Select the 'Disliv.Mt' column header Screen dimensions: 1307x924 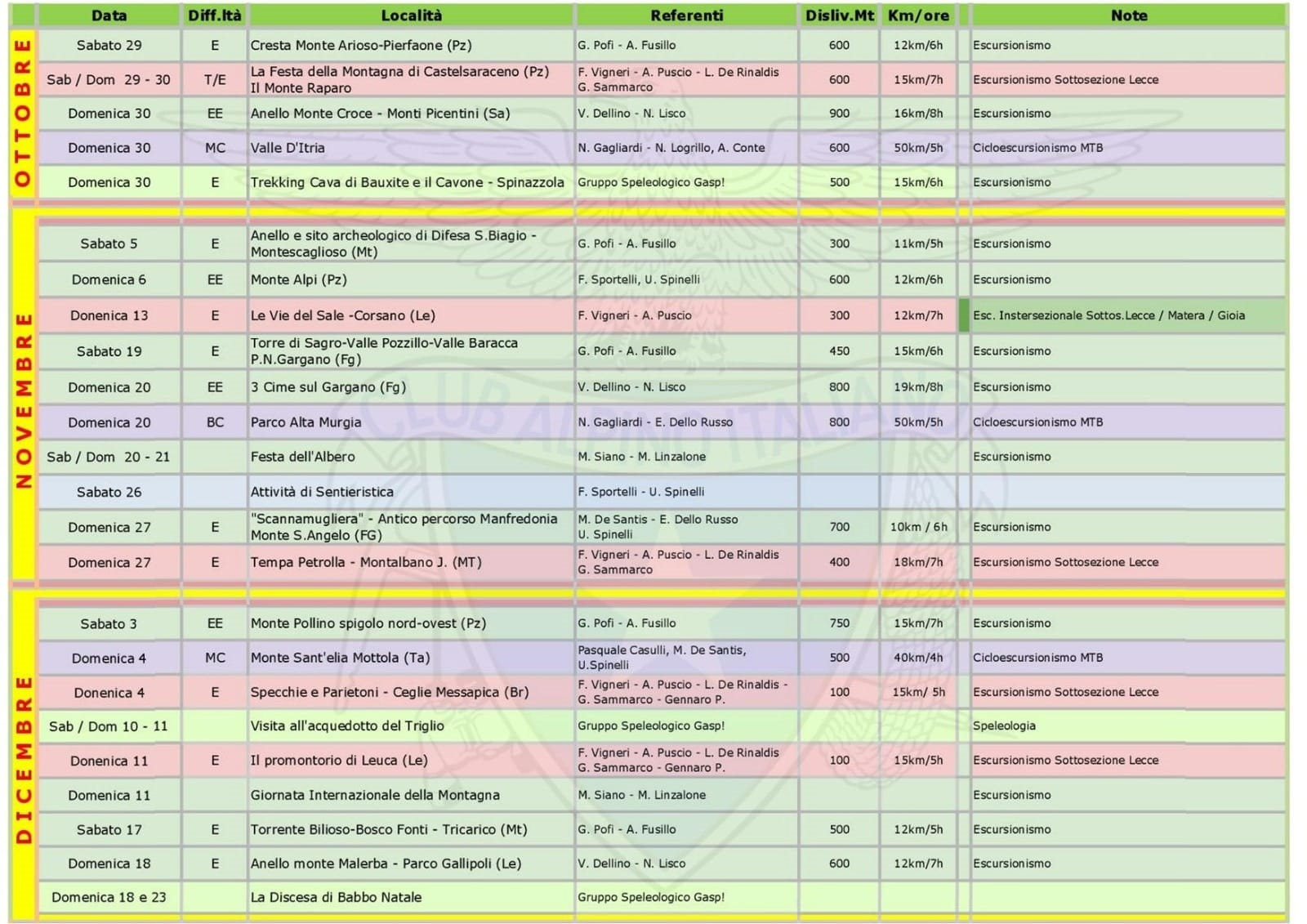pos(839,16)
